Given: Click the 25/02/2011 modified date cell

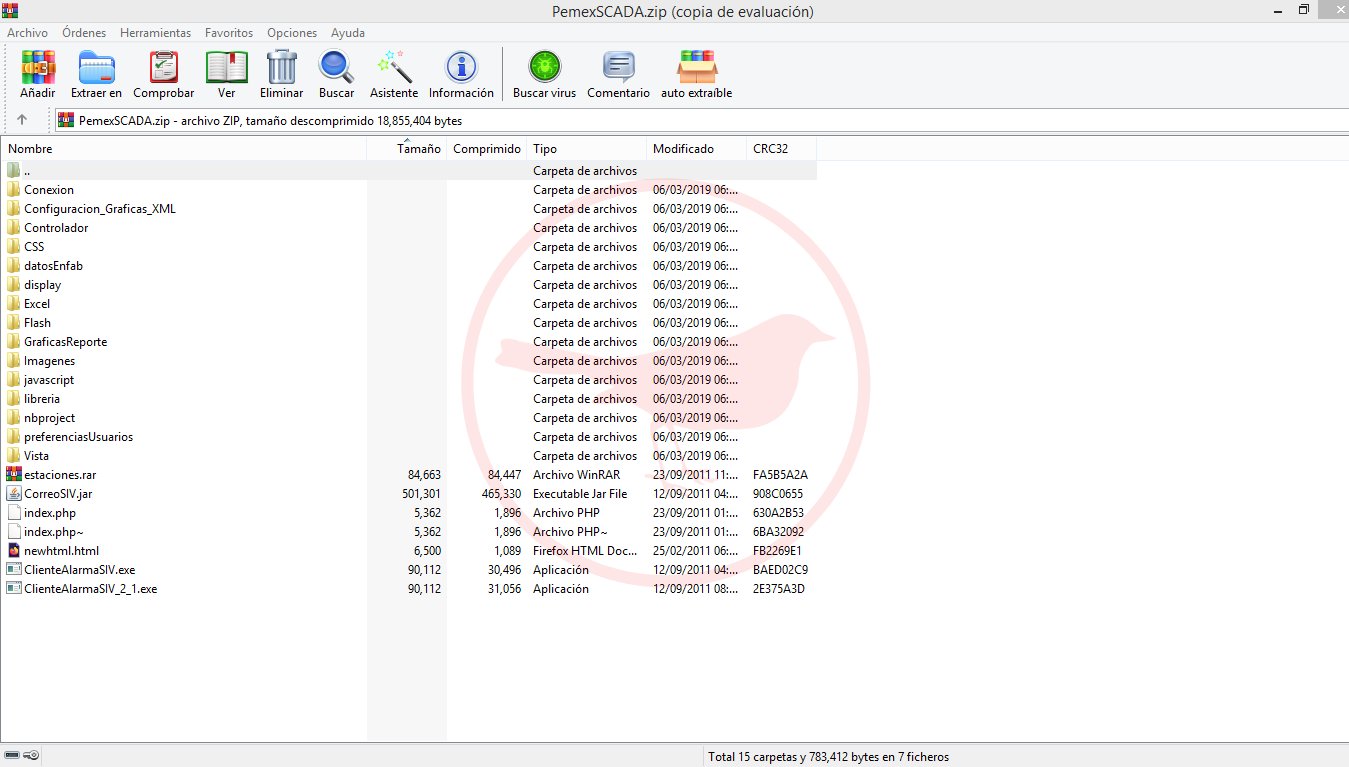Looking at the screenshot, I should tap(695, 550).
